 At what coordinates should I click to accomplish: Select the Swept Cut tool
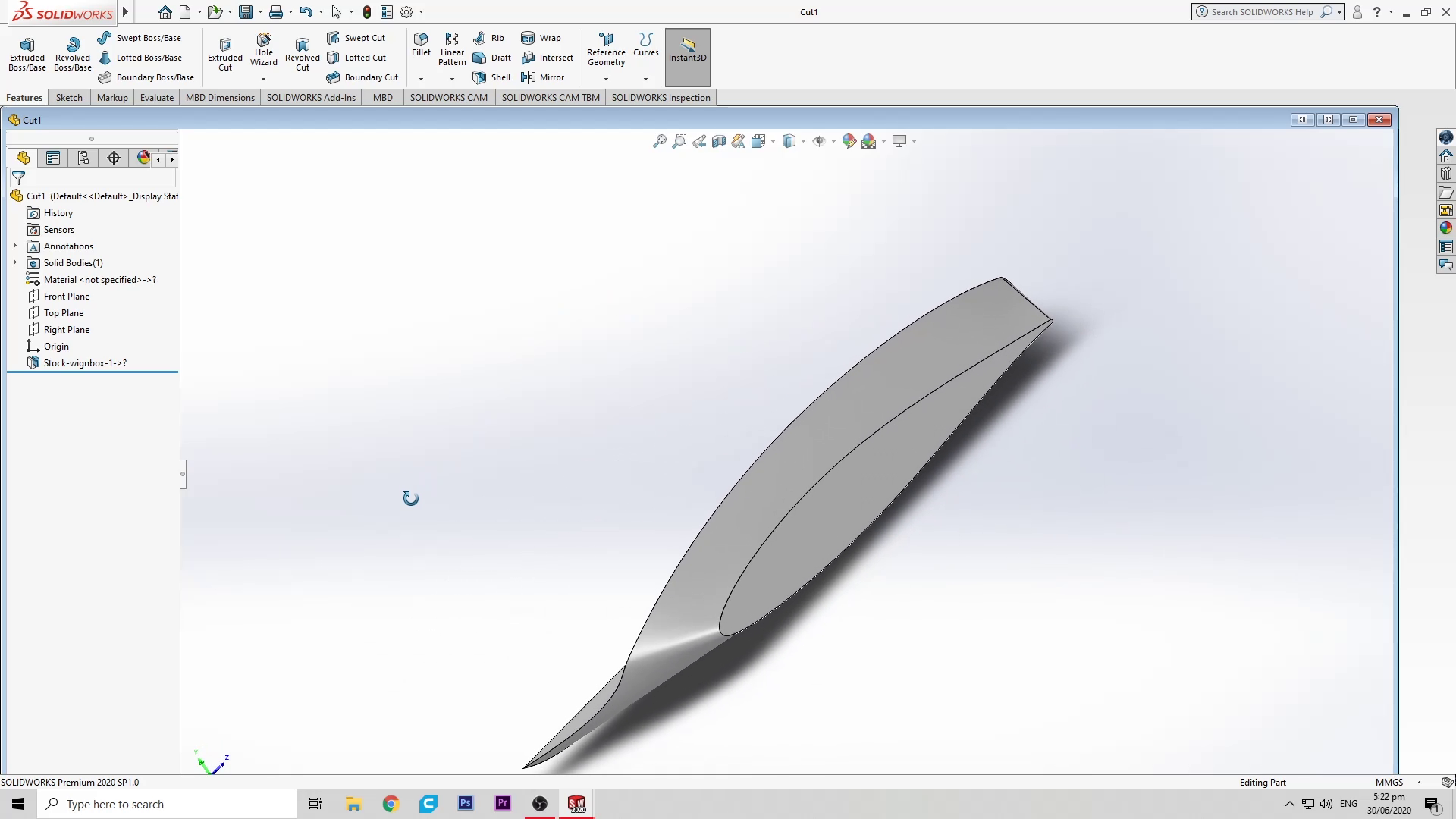point(356,38)
